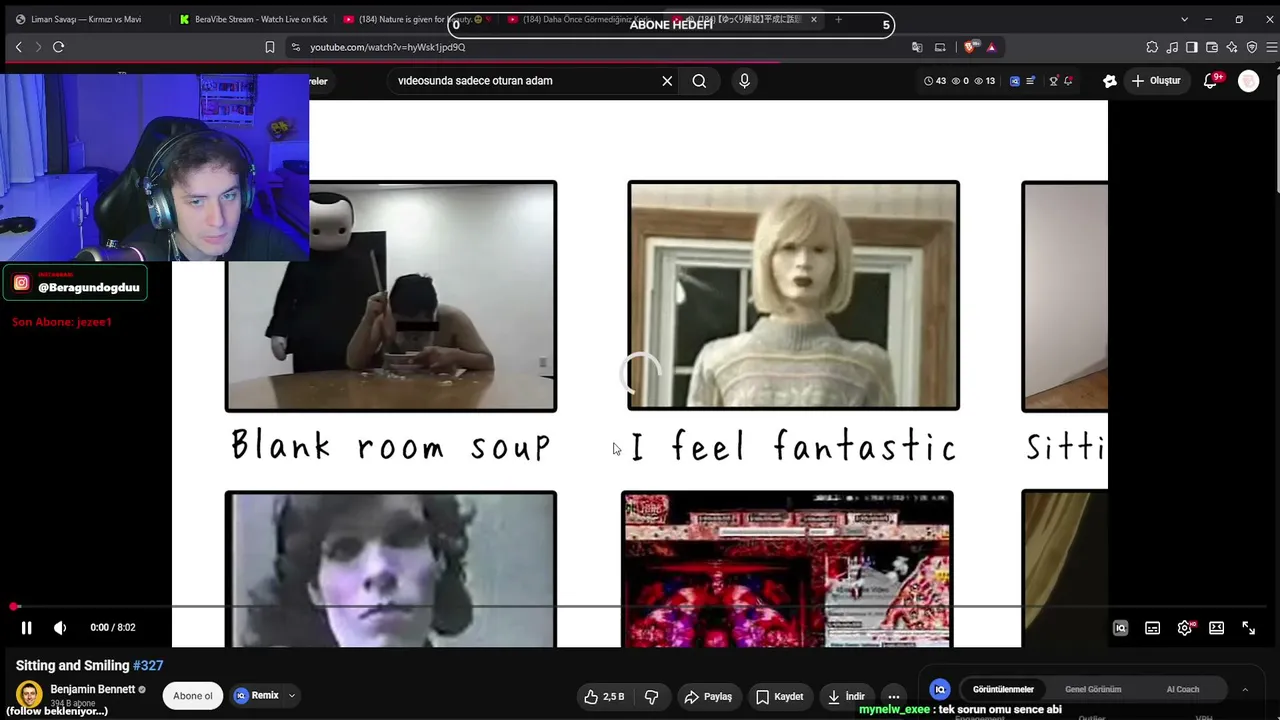Viewport: 1280px width, 720px height.
Task: Expand the Remix dropdown arrow
Action: (292, 696)
